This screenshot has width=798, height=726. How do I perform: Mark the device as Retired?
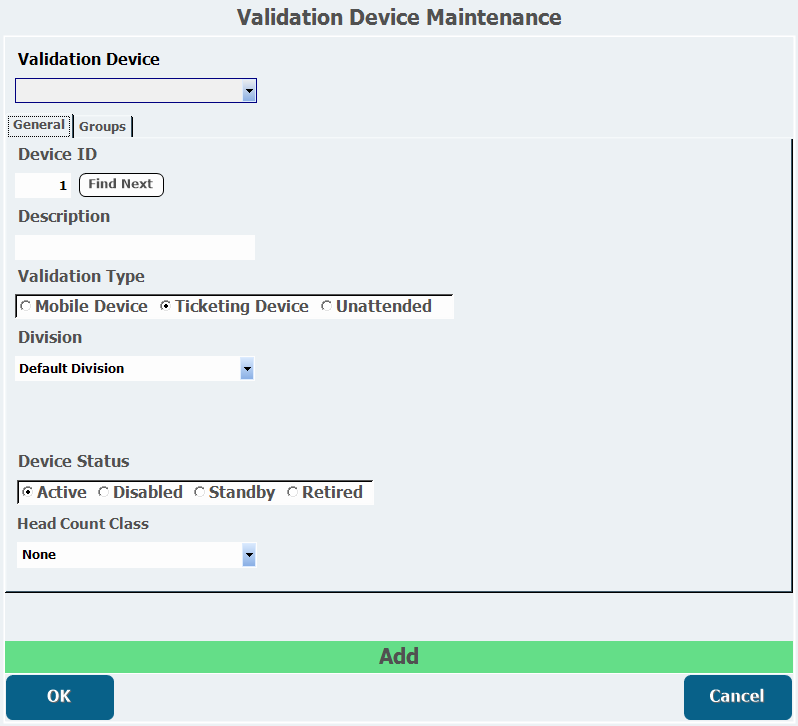(325, 492)
